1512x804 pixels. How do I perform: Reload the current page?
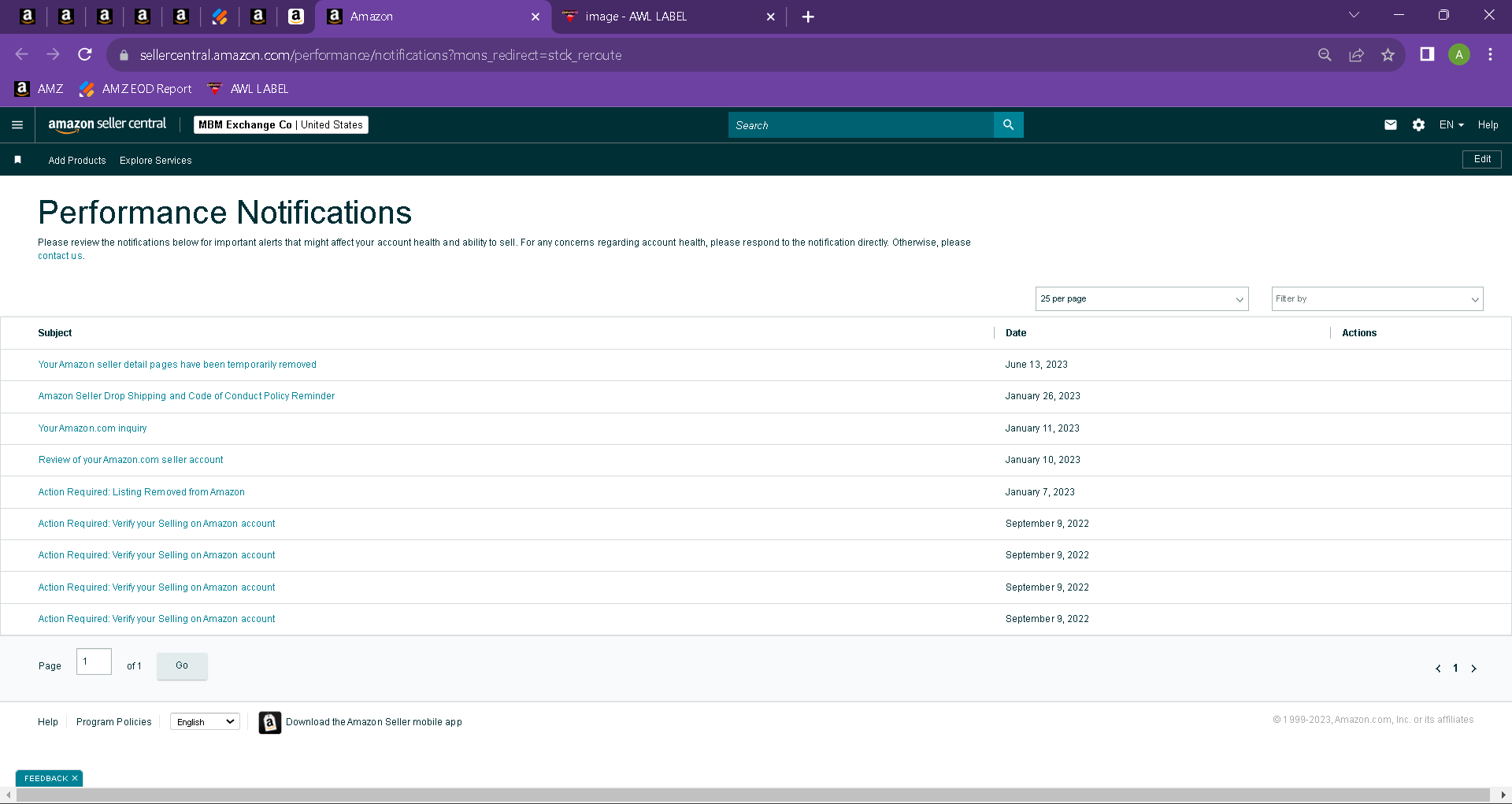click(85, 54)
